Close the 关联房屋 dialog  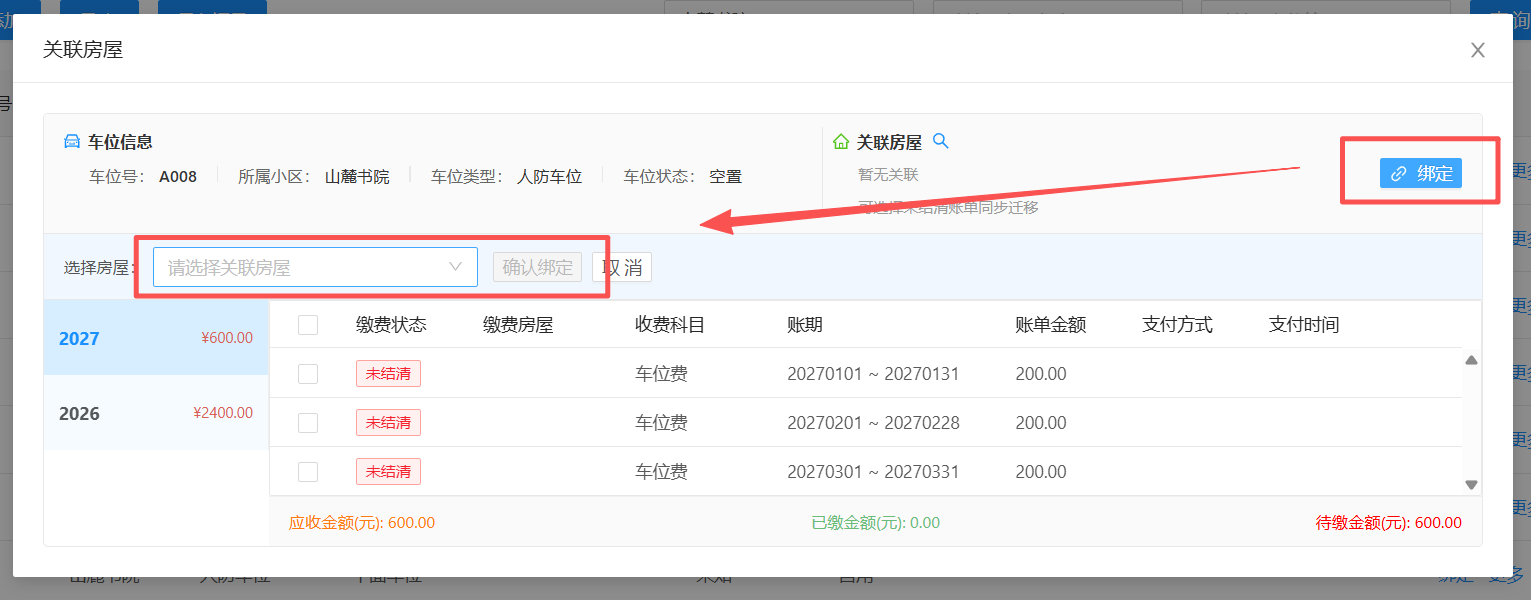(1477, 50)
